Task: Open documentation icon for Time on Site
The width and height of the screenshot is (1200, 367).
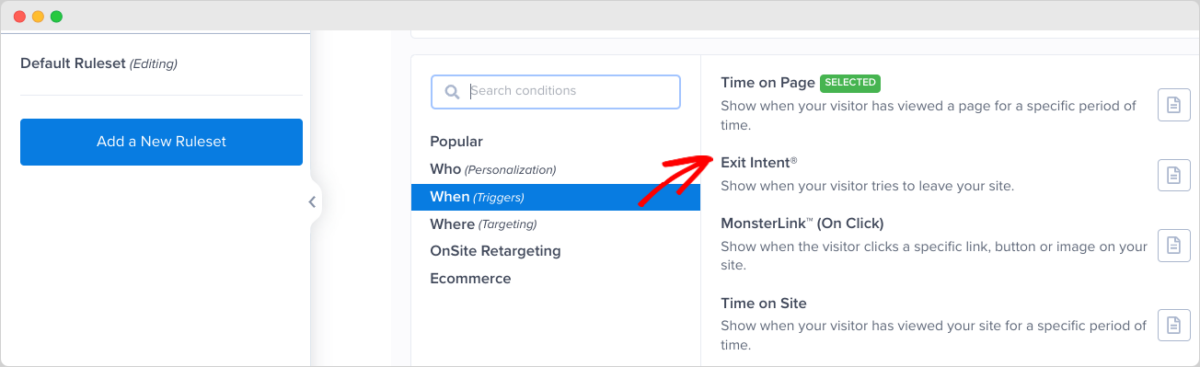Action: point(1174,325)
